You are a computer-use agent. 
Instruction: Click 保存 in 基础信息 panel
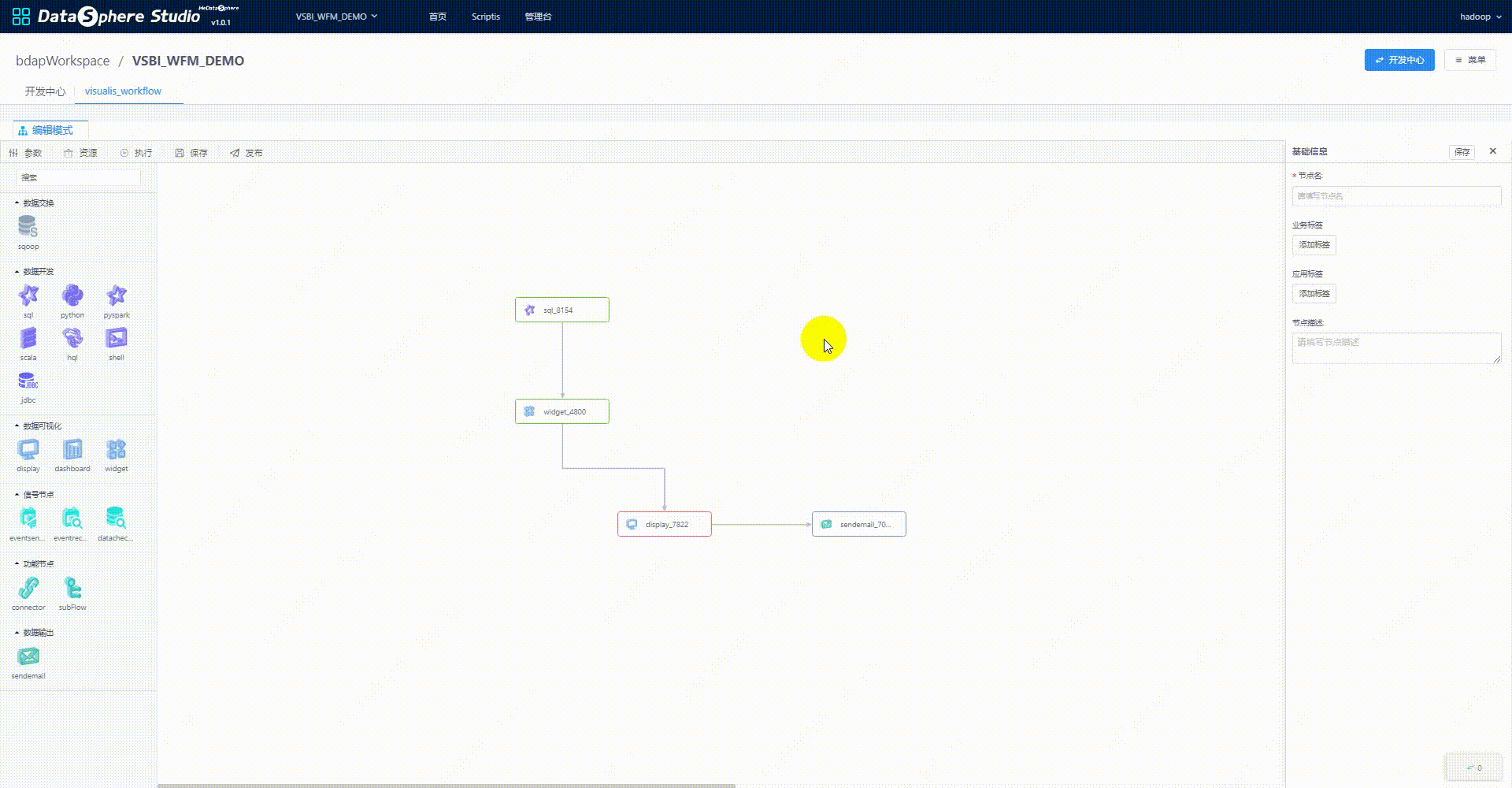pyautogui.click(x=1462, y=152)
